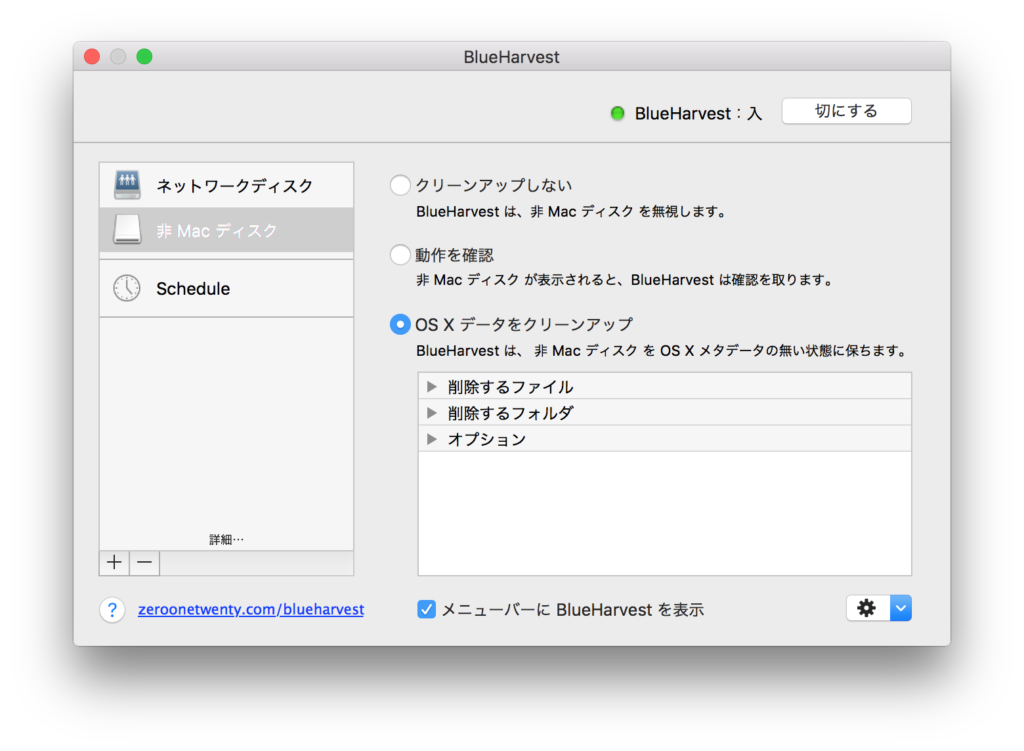The width and height of the screenshot is (1024, 751).
Task: Click the 切にする button
Action: [846, 111]
